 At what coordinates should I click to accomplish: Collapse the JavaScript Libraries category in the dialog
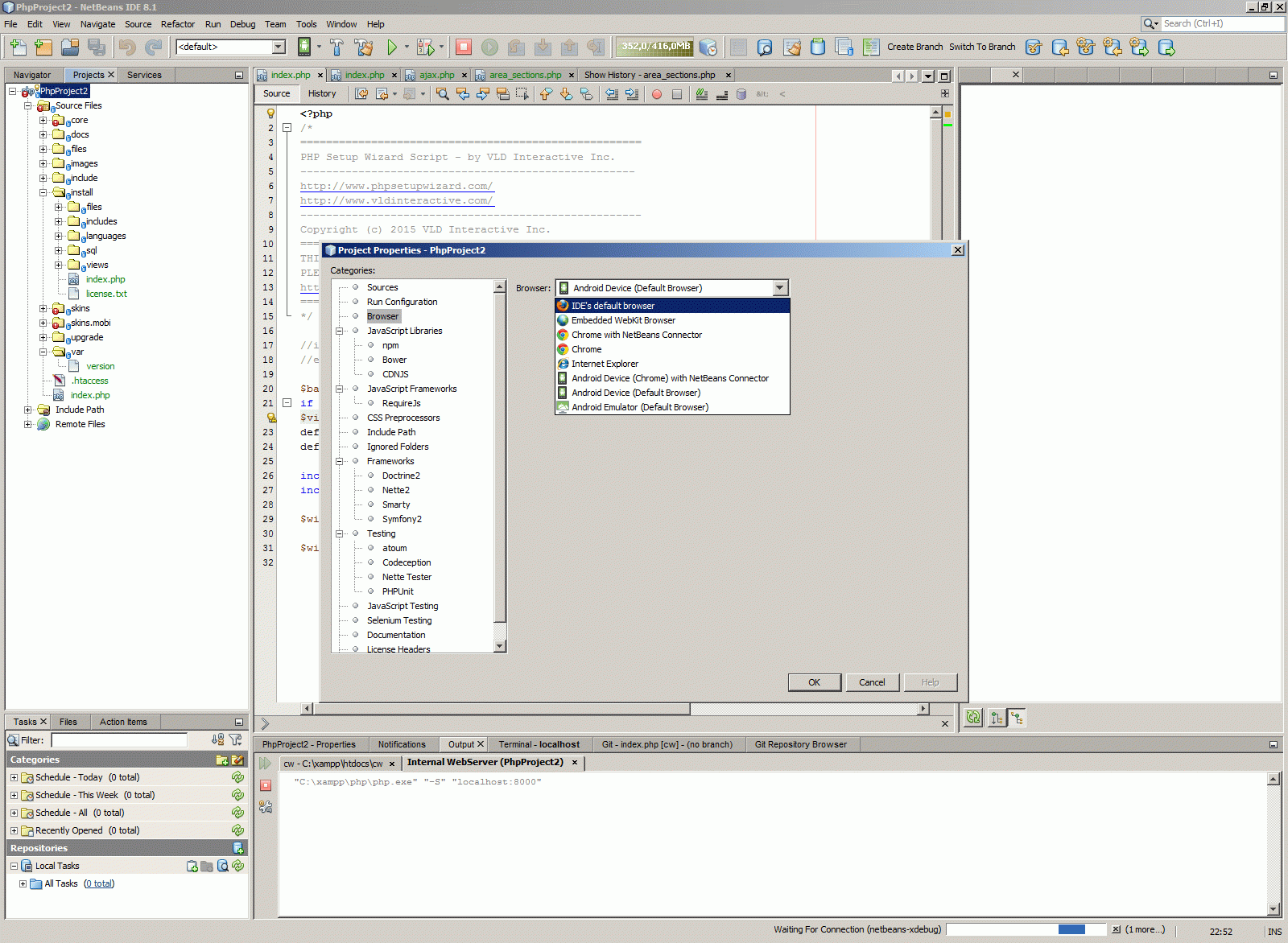click(340, 331)
